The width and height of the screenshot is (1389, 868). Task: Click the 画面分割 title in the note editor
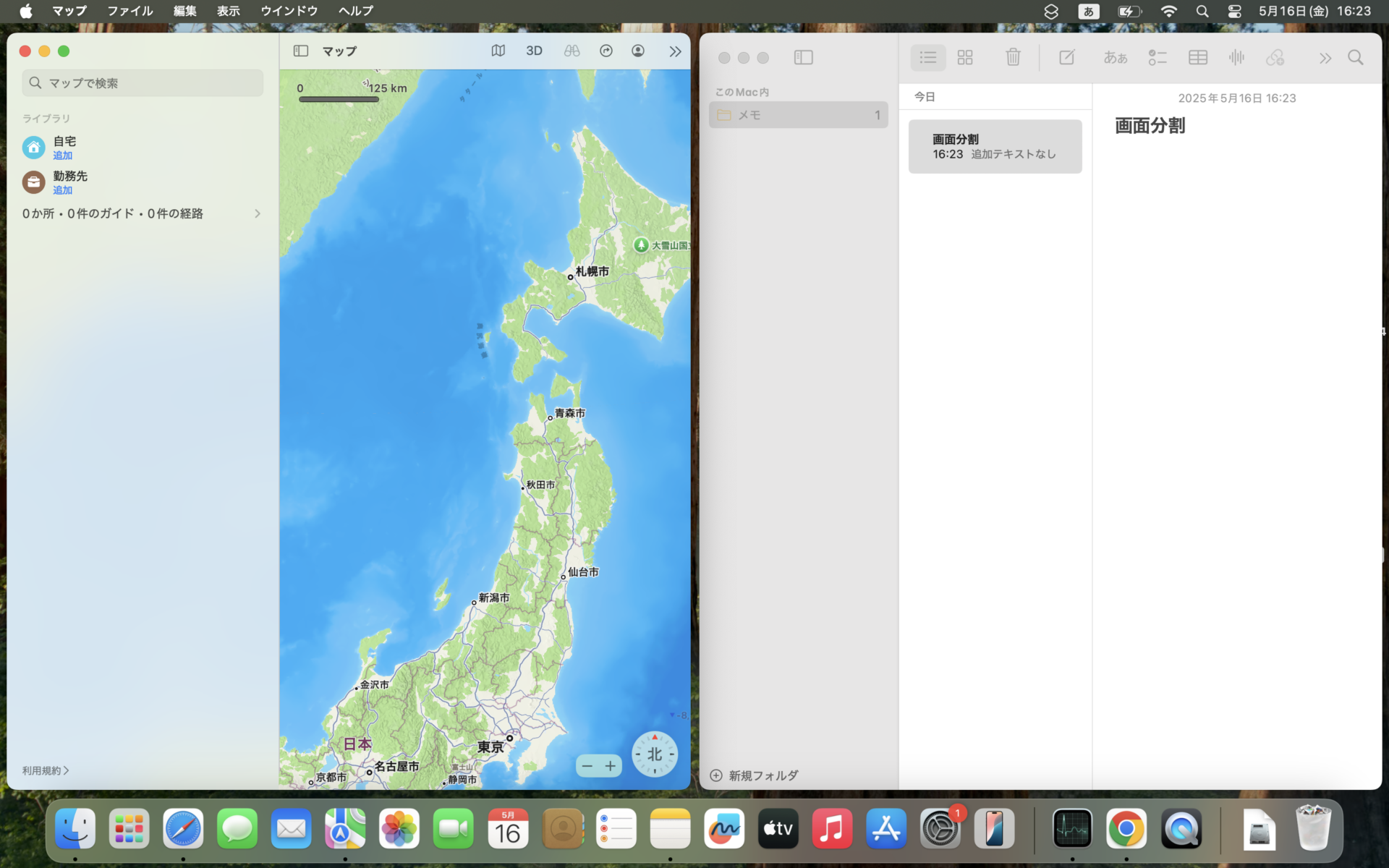1150,126
